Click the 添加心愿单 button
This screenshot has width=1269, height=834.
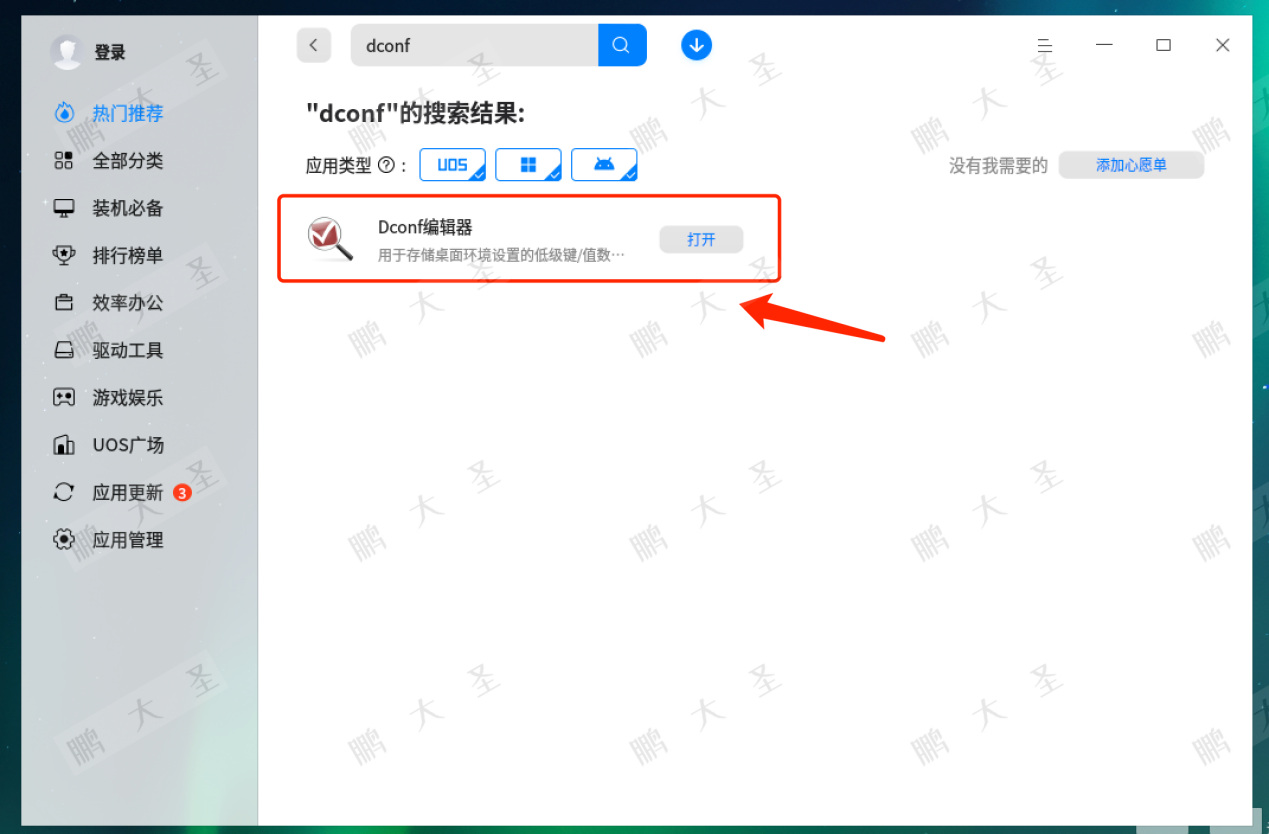click(x=1131, y=165)
